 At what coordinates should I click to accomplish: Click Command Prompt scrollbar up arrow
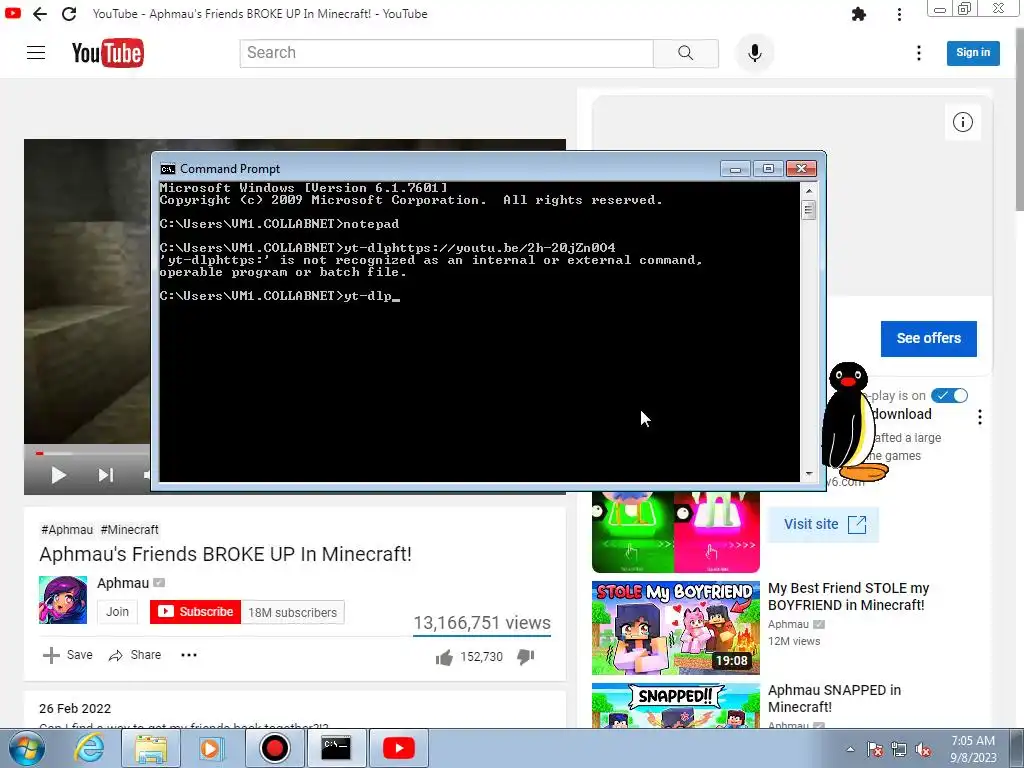click(x=808, y=191)
